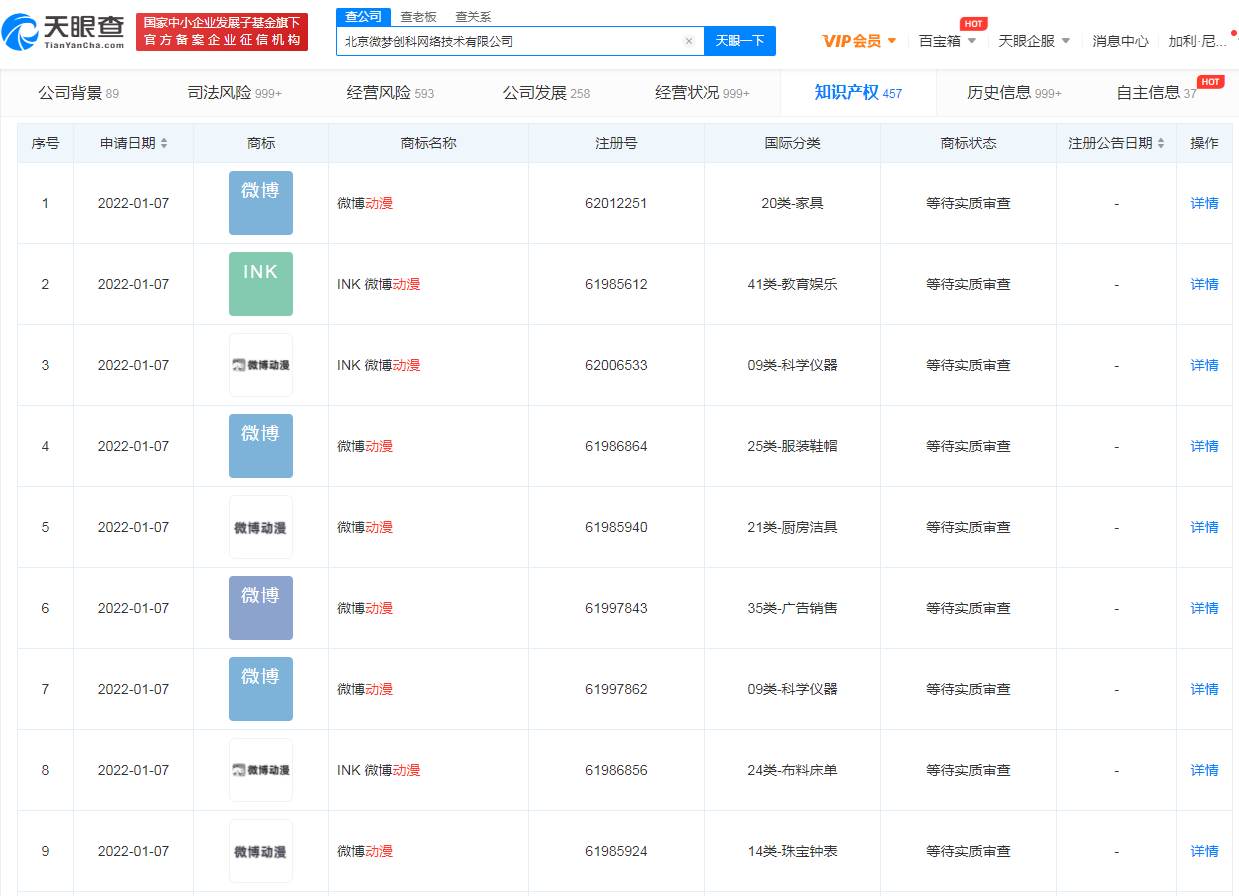Open the 经营风险 section tab

[390, 93]
